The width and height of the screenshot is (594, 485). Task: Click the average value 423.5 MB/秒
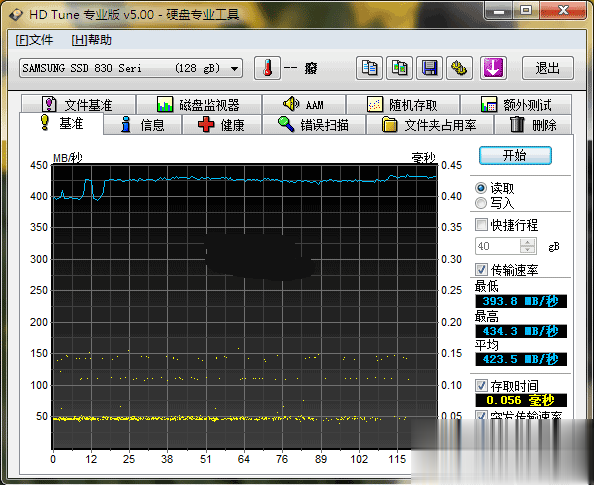pos(521,359)
